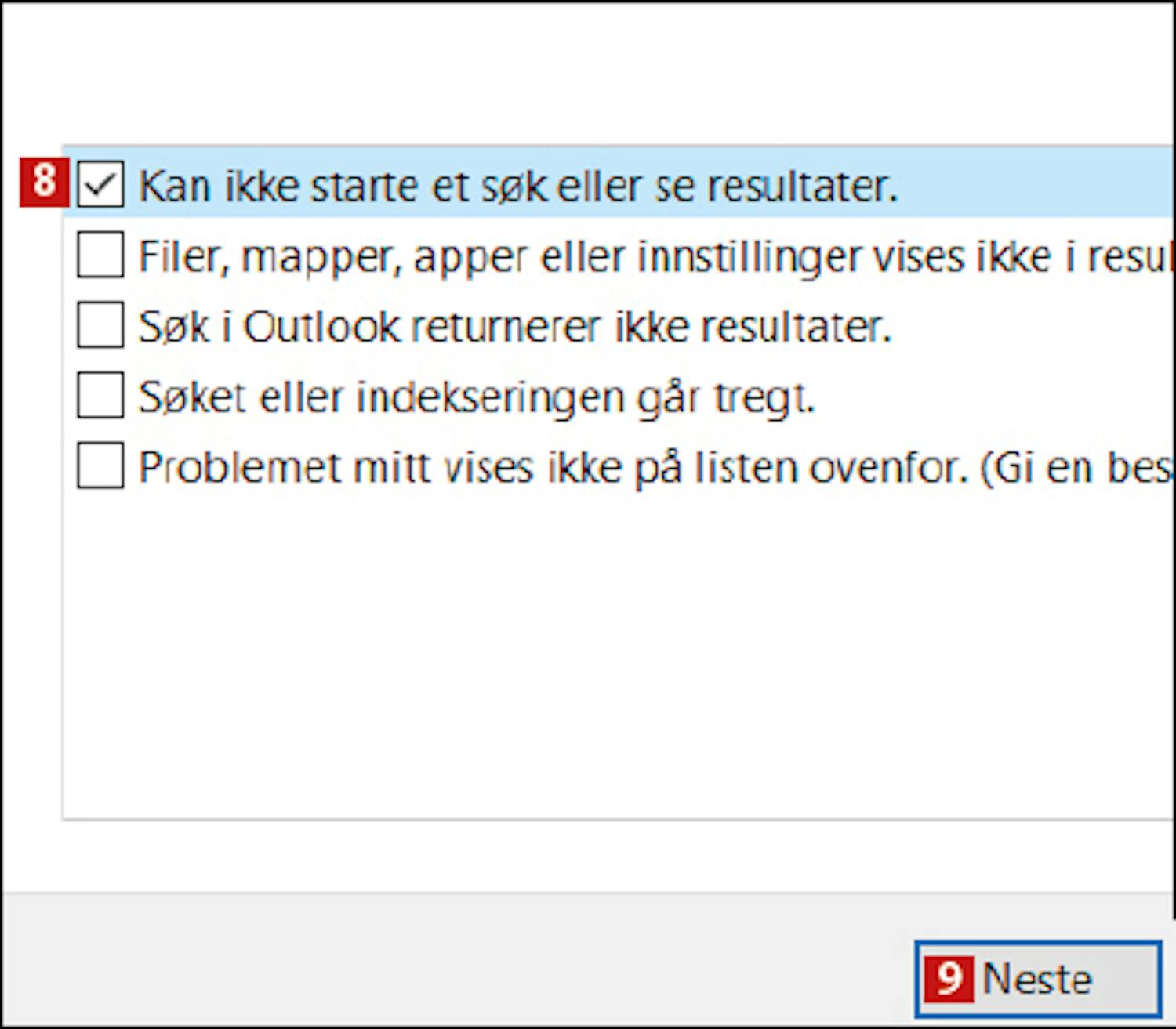
Task: Enable the "Søk i Outlook" checkbox
Action: (x=100, y=324)
